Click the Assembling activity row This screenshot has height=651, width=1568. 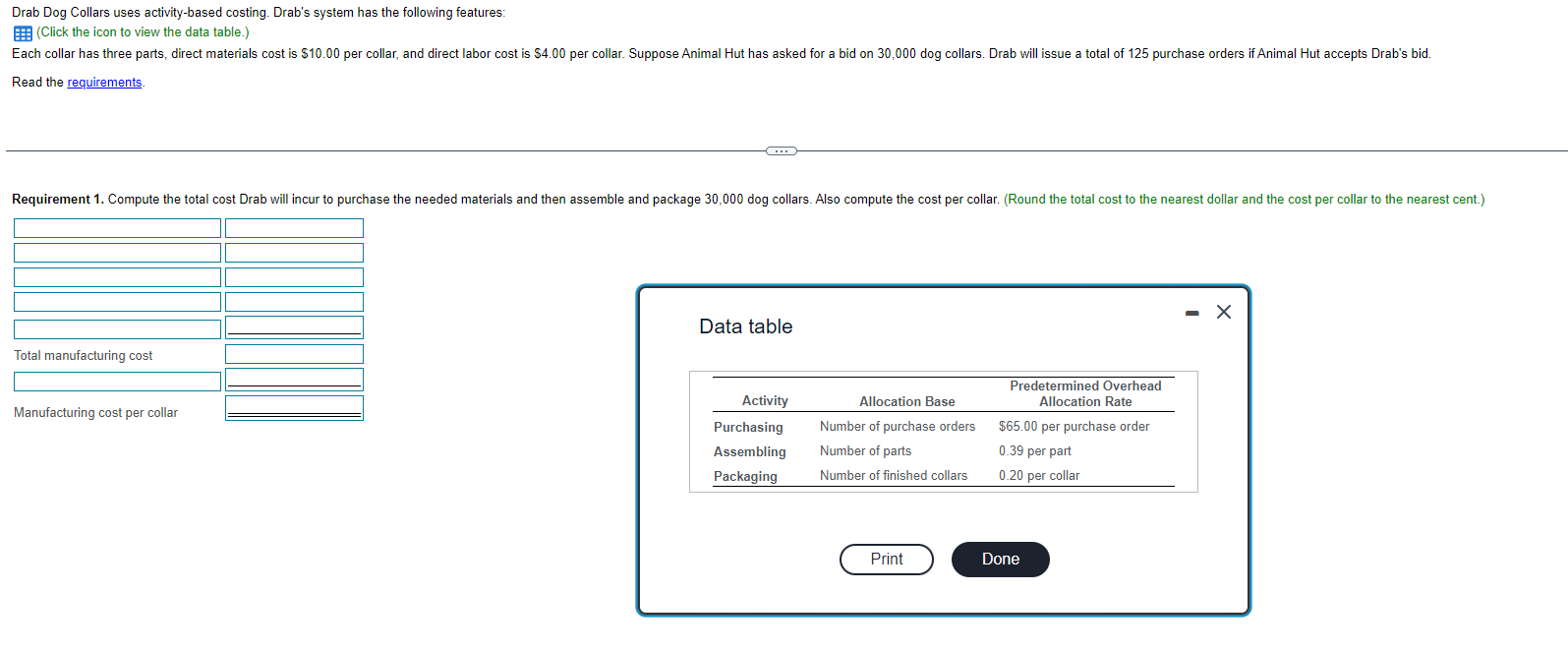tap(750, 451)
